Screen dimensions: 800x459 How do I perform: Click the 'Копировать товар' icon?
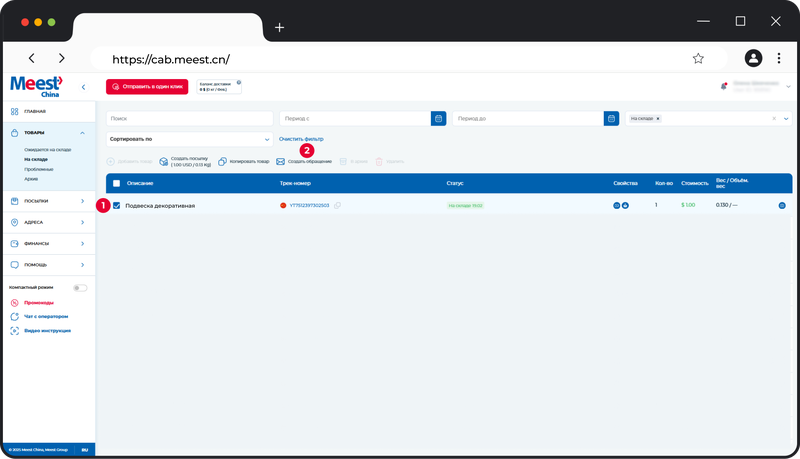222,161
